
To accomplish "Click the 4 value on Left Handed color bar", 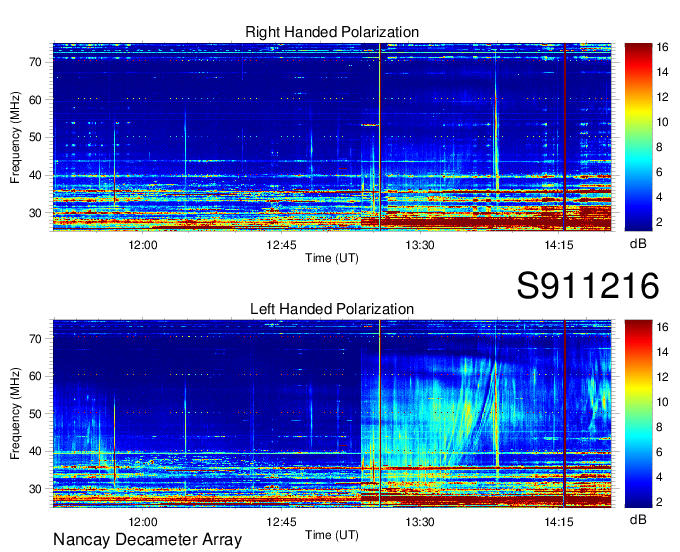I will point(660,477).
